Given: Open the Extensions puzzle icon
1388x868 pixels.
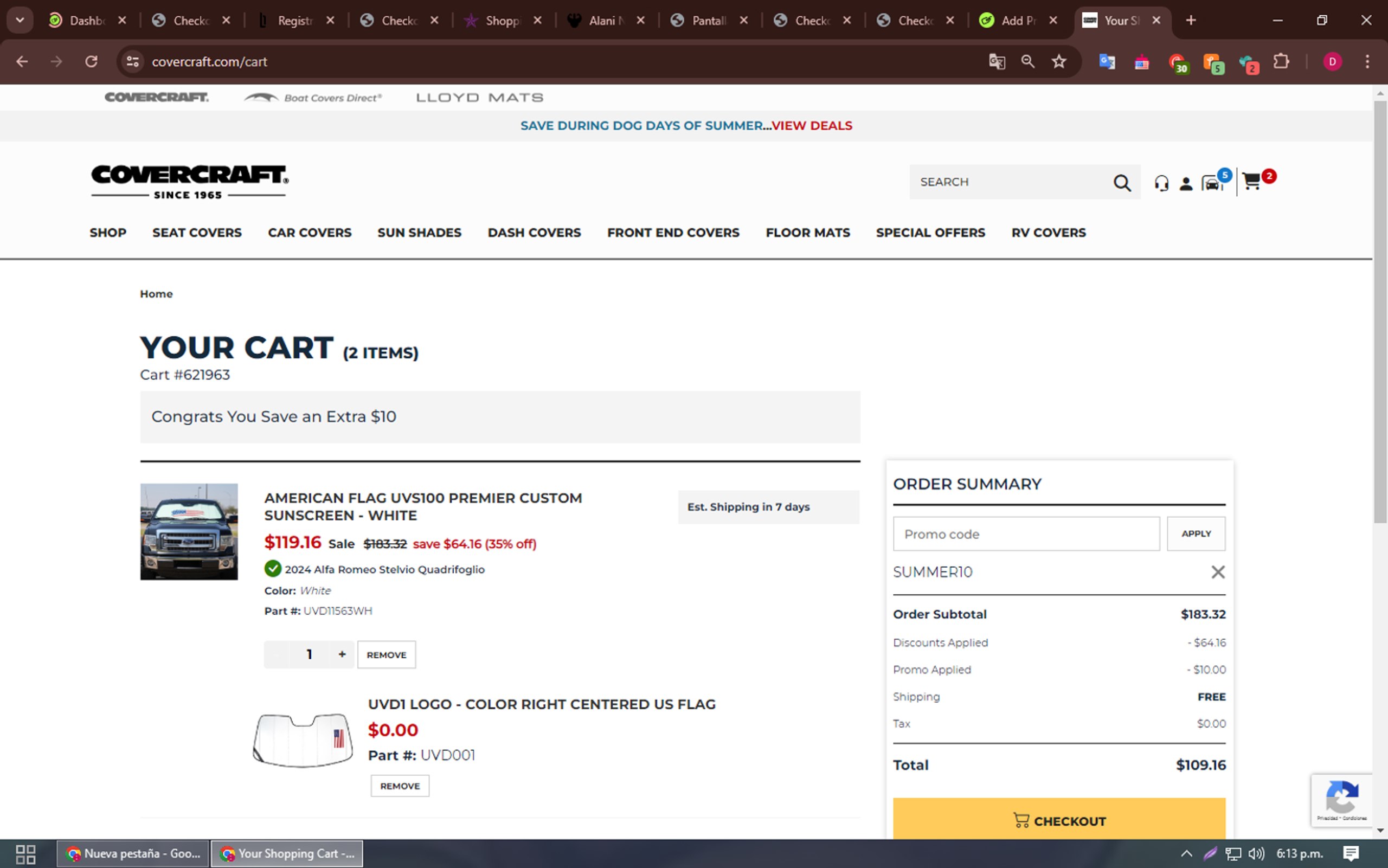Looking at the screenshot, I should pos(1281,61).
